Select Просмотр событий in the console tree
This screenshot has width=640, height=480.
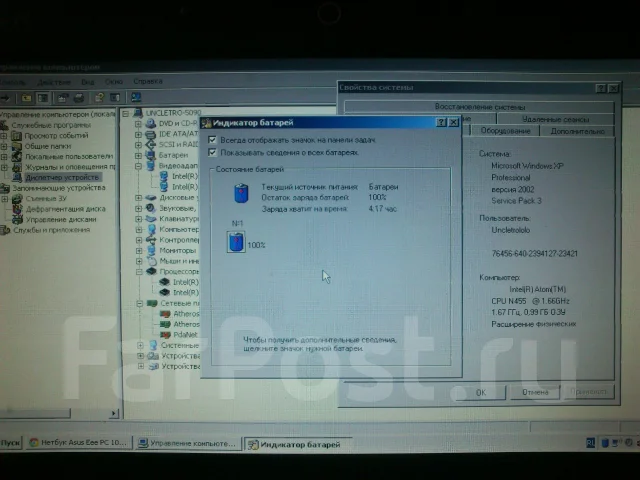tap(56, 136)
